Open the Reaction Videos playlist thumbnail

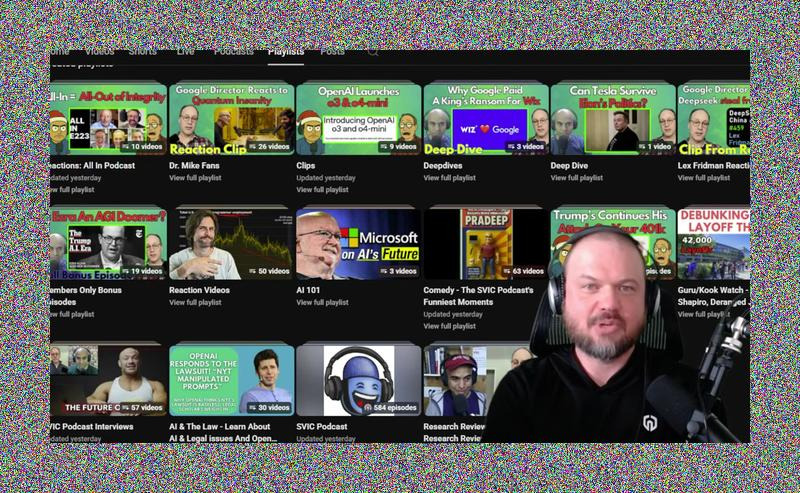(x=232, y=244)
